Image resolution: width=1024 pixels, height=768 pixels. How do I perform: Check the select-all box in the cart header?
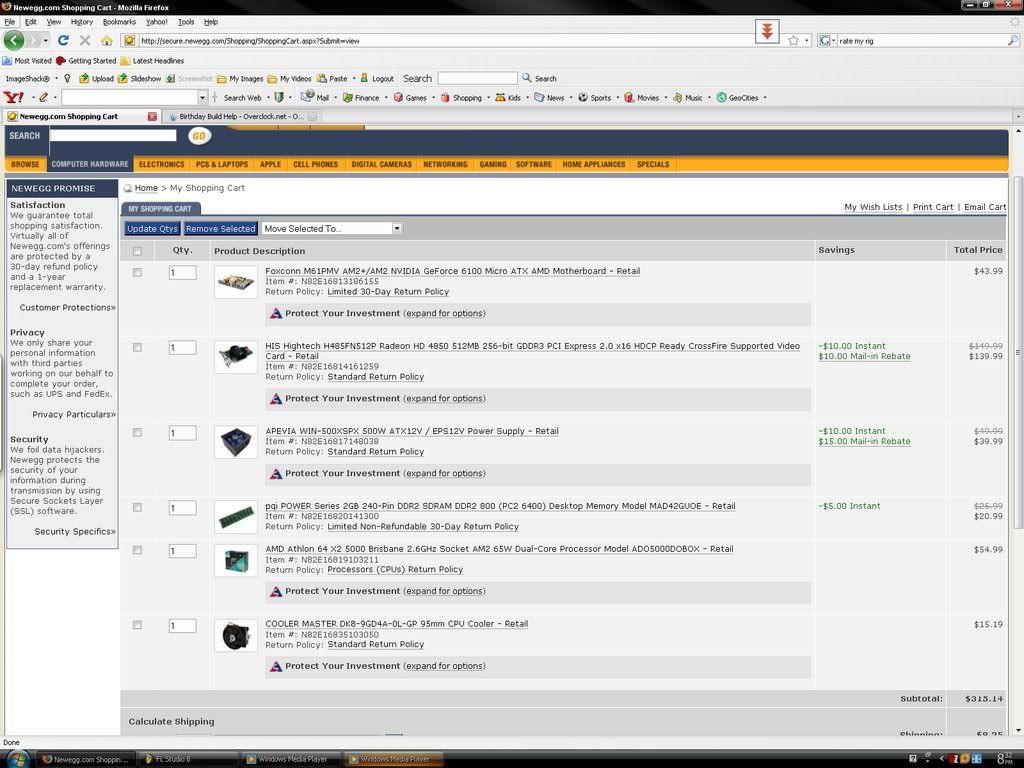click(x=137, y=251)
